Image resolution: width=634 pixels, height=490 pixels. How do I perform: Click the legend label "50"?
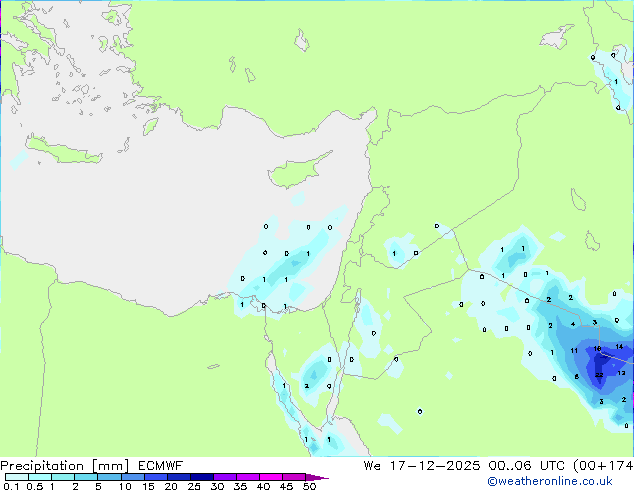coord(309,486)
